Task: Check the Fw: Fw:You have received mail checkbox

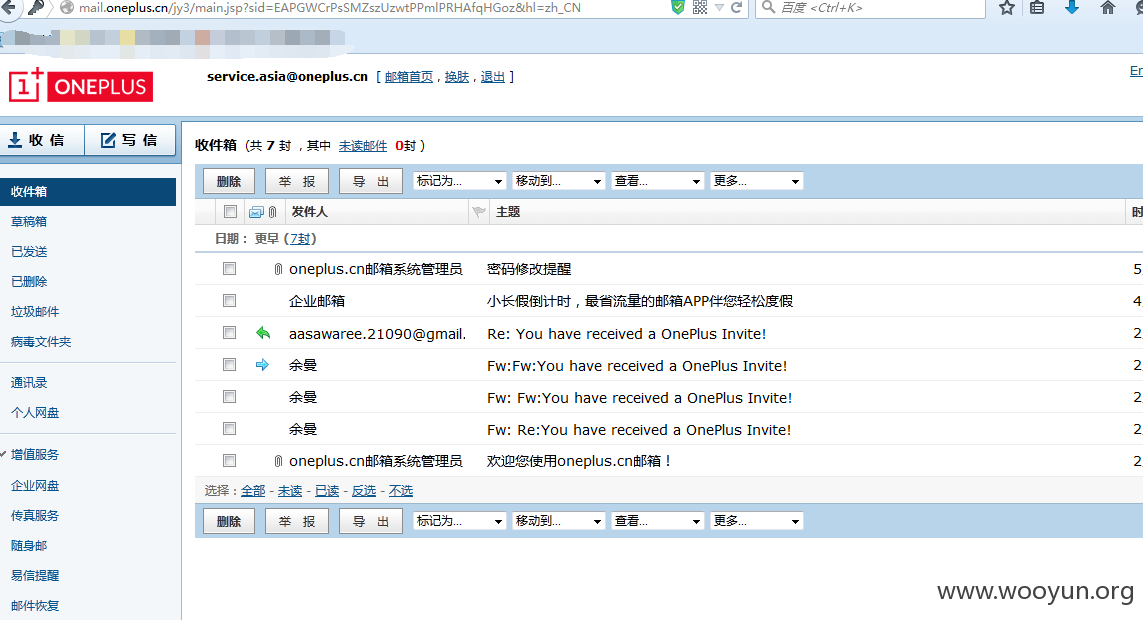Action: 230,396
